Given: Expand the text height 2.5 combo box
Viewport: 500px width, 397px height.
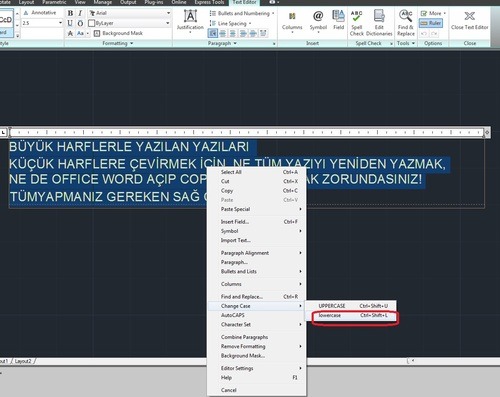Looking at the screenshot, I should point(42,23).
